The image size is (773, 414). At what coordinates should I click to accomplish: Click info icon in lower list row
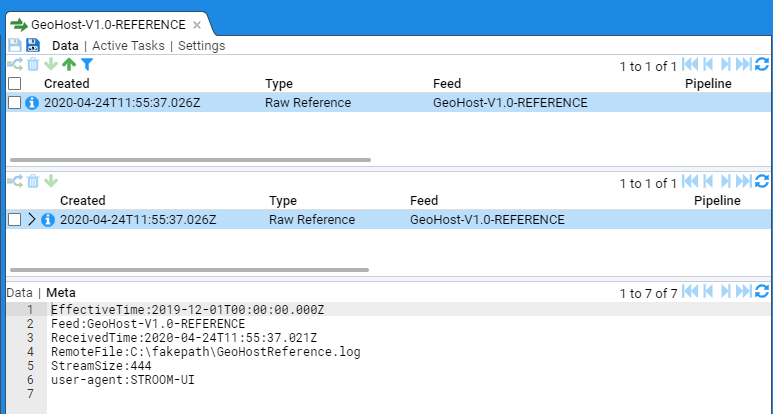48,220
